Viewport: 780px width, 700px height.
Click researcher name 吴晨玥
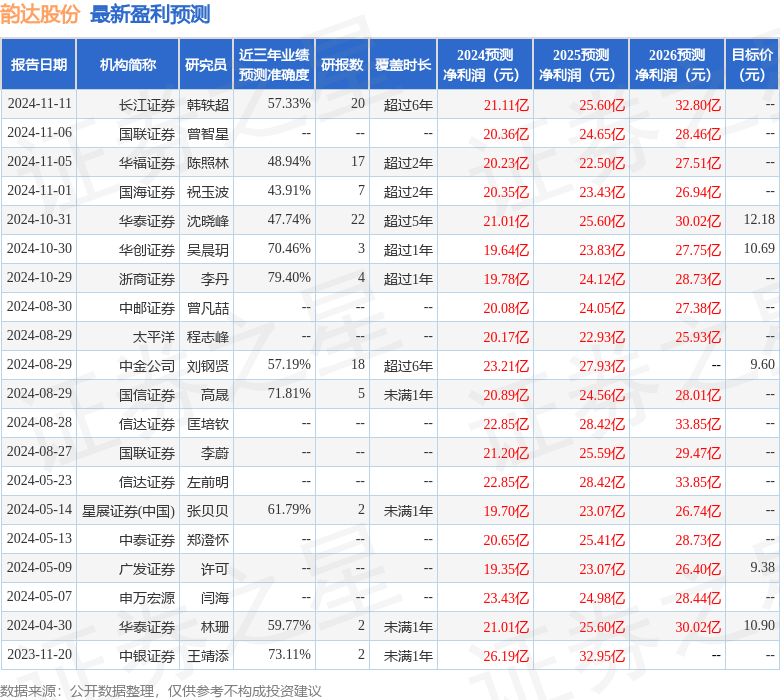click(208, 250)
